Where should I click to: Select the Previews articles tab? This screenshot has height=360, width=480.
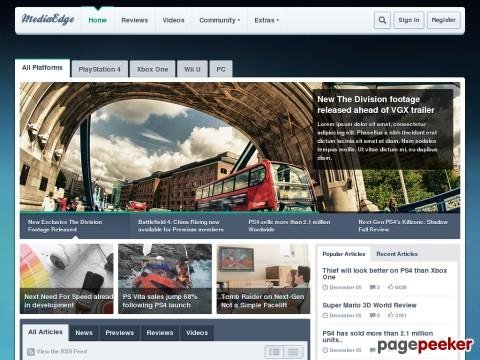(x=120, y=333)
